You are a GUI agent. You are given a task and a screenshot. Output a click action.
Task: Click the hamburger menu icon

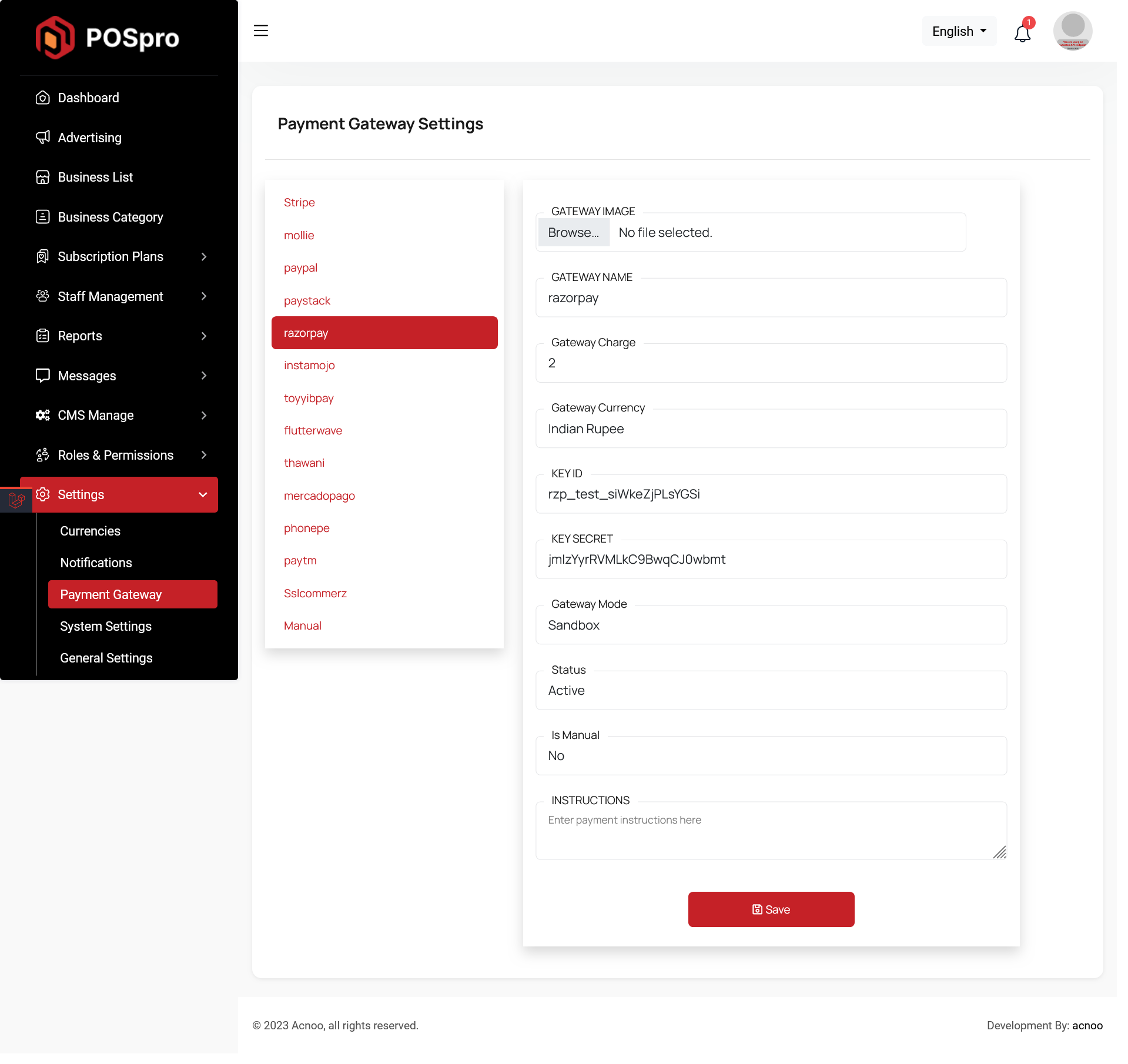click(x=260, y=31)
